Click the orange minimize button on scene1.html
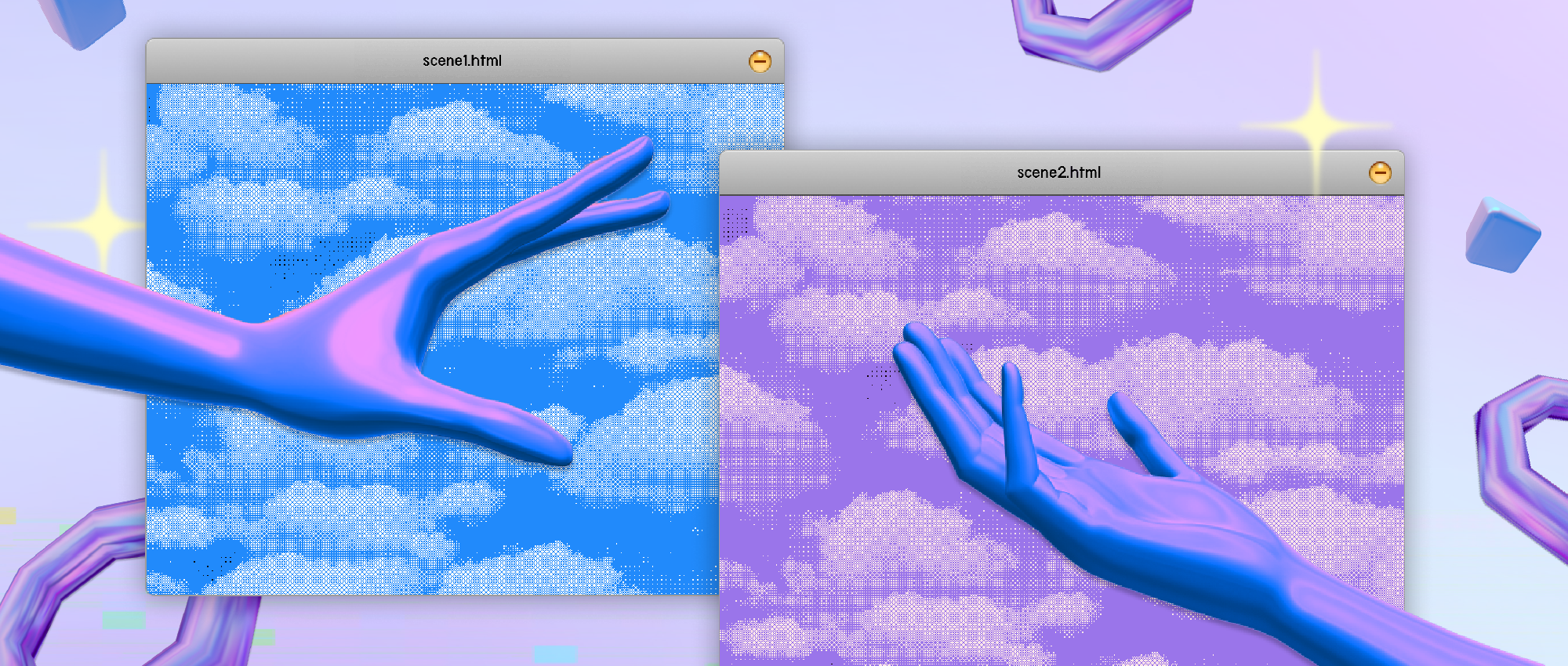This screenshot has width=1568, height=666. click(760, 61)
